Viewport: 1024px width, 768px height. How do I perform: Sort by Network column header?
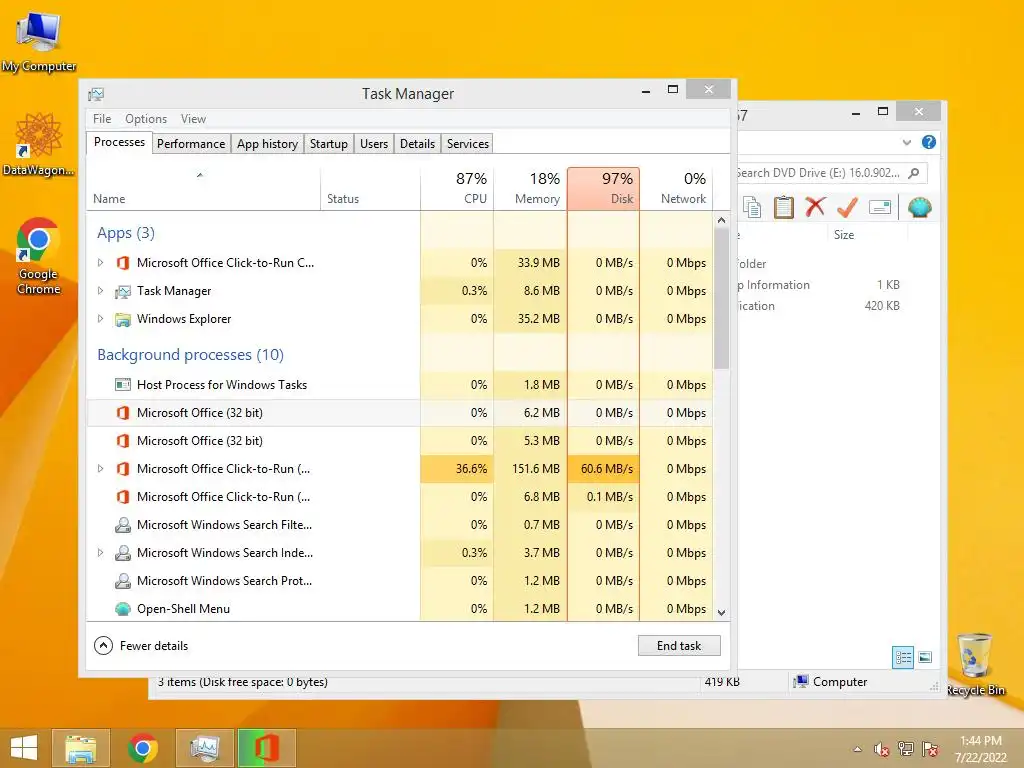click(676, 188)
